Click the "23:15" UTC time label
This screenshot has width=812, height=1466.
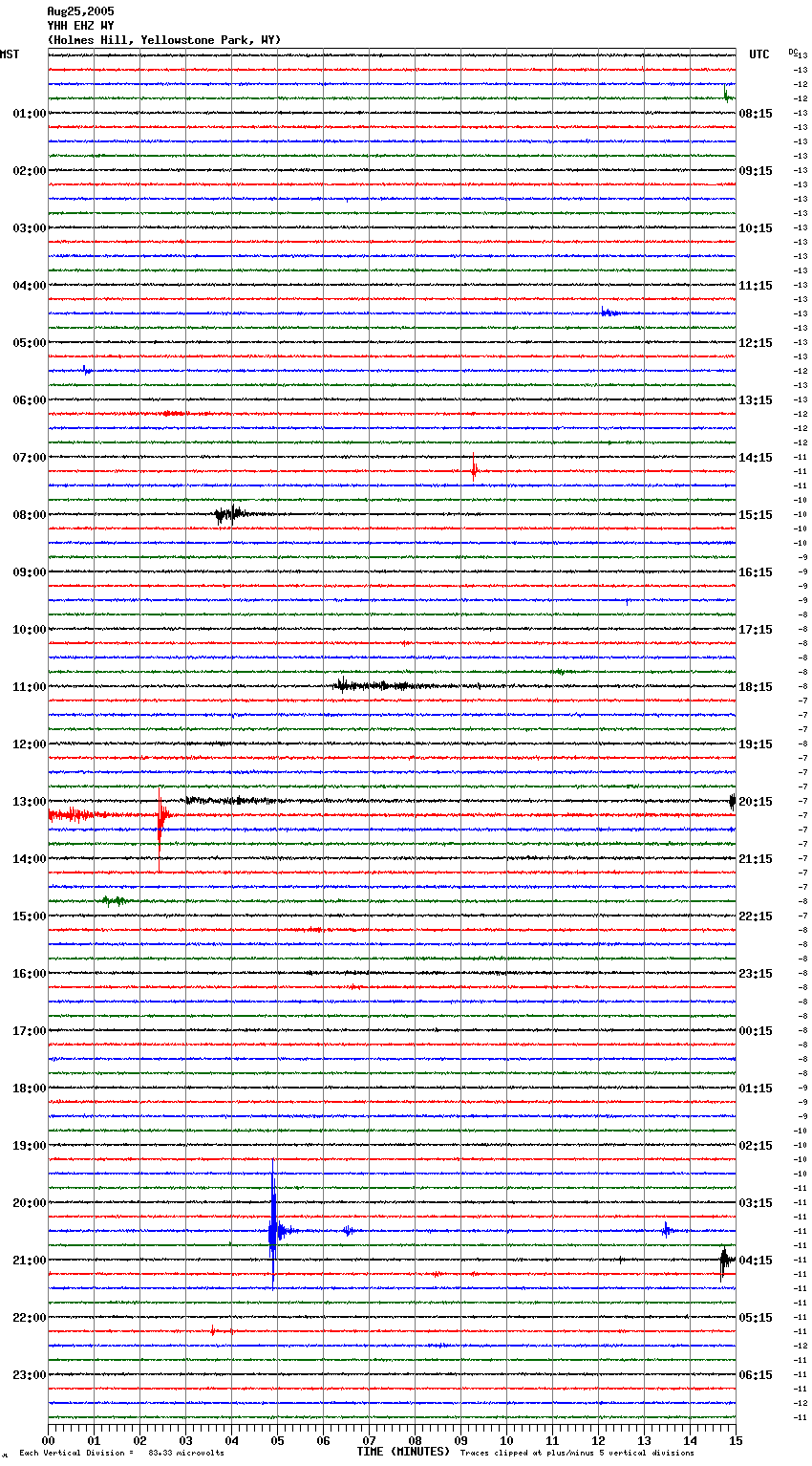756,974
